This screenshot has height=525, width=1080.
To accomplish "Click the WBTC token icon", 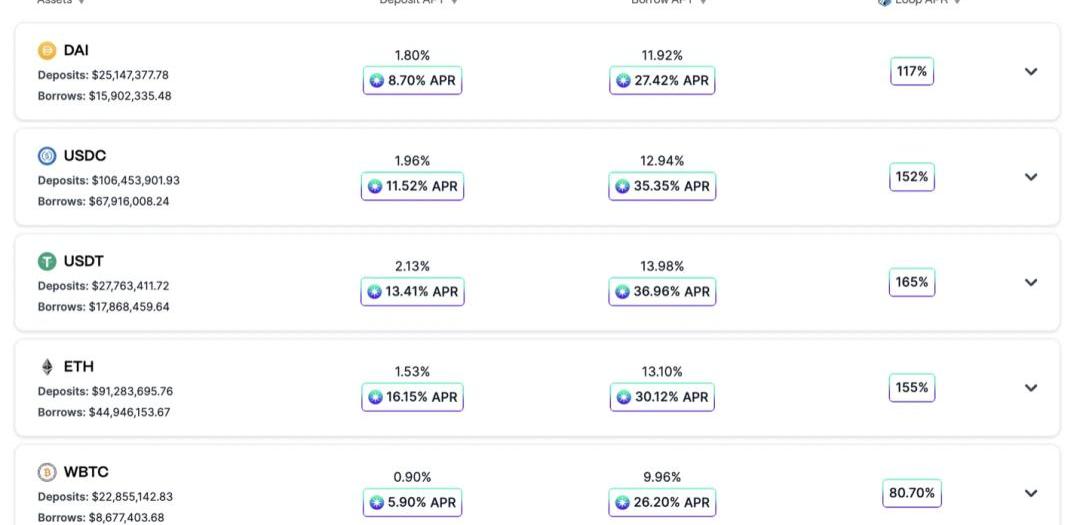I will tap(47, 472).
